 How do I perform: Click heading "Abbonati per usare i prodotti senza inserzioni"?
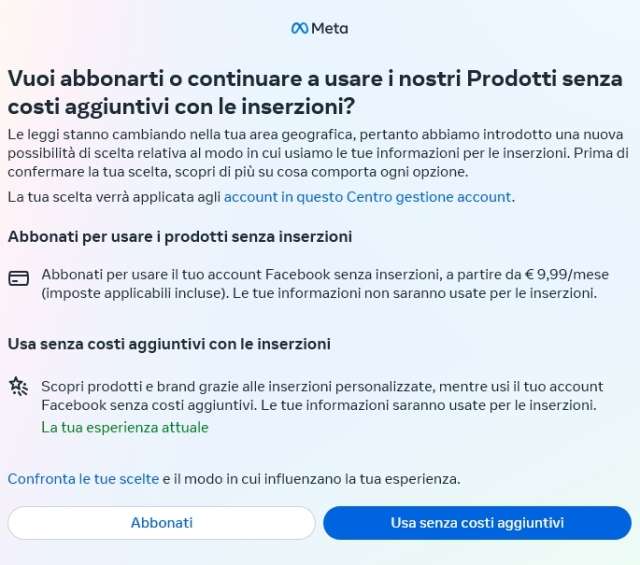coord(180,237)
